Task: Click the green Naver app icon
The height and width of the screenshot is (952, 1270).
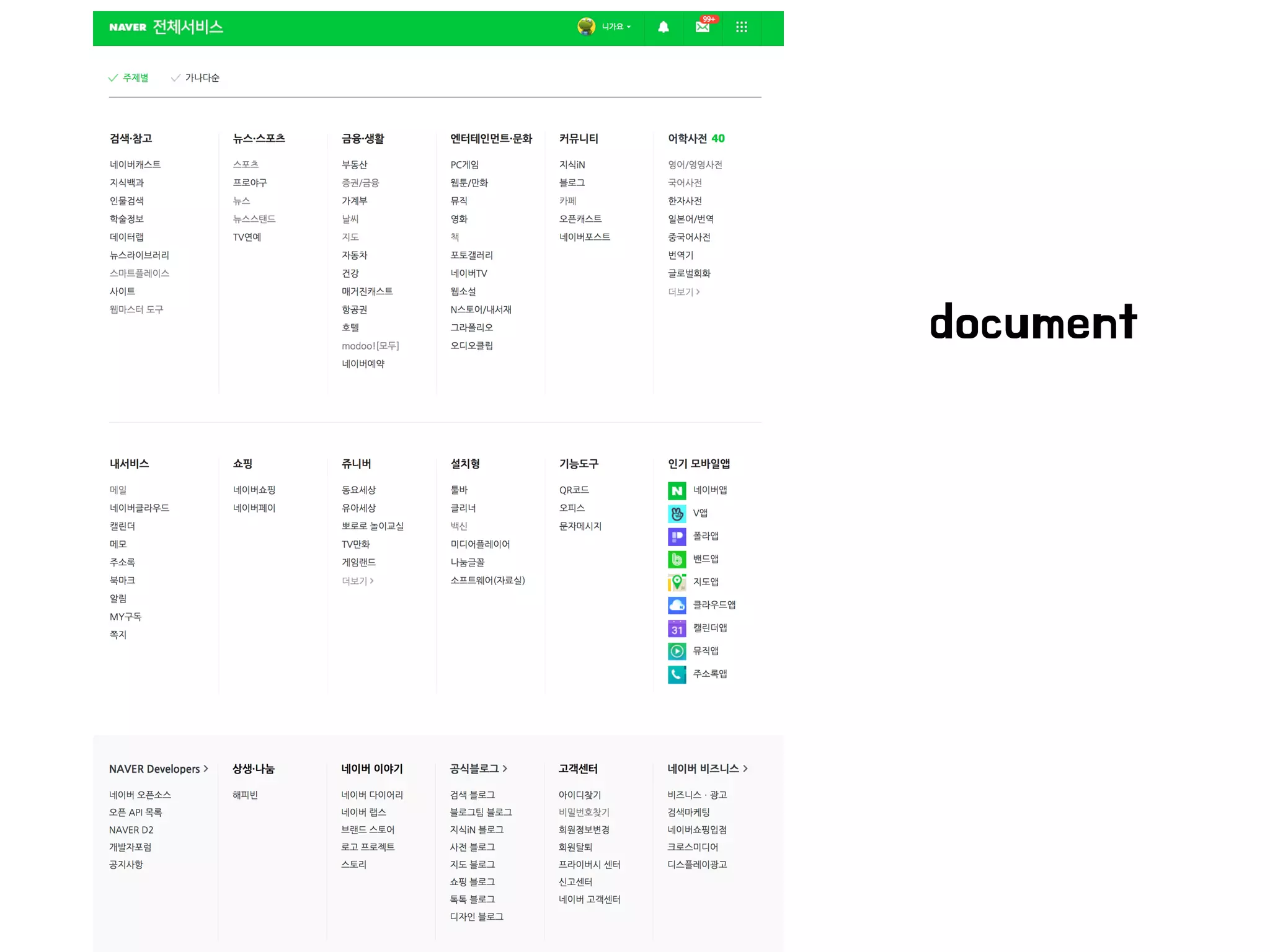Action: pyautogui.click(x=677, y=491)
